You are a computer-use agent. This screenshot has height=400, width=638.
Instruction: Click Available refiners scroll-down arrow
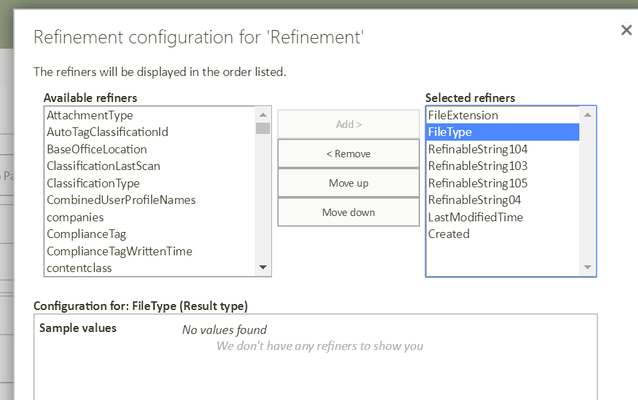pos(263,267)
